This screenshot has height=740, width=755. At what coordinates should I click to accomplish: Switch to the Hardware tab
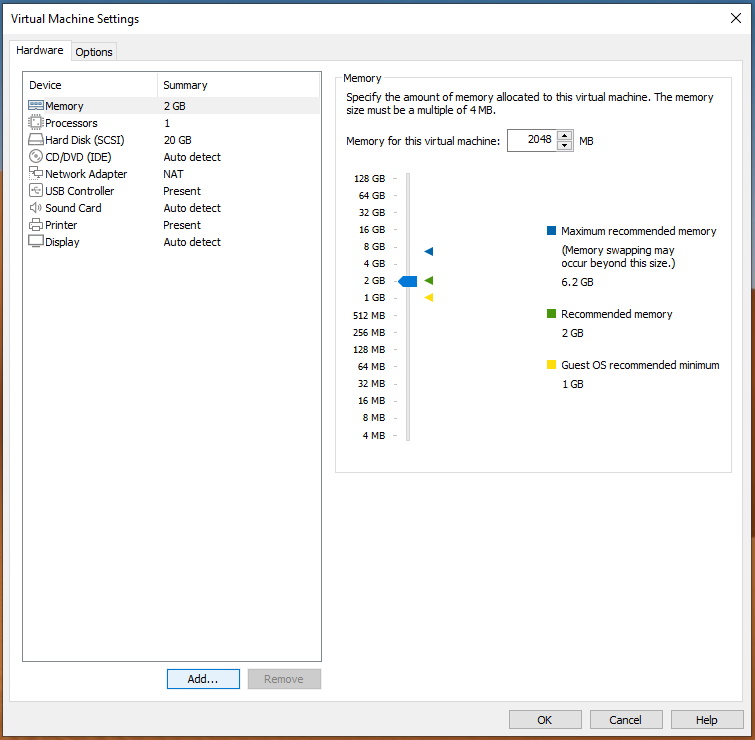(x=39, y=50)
